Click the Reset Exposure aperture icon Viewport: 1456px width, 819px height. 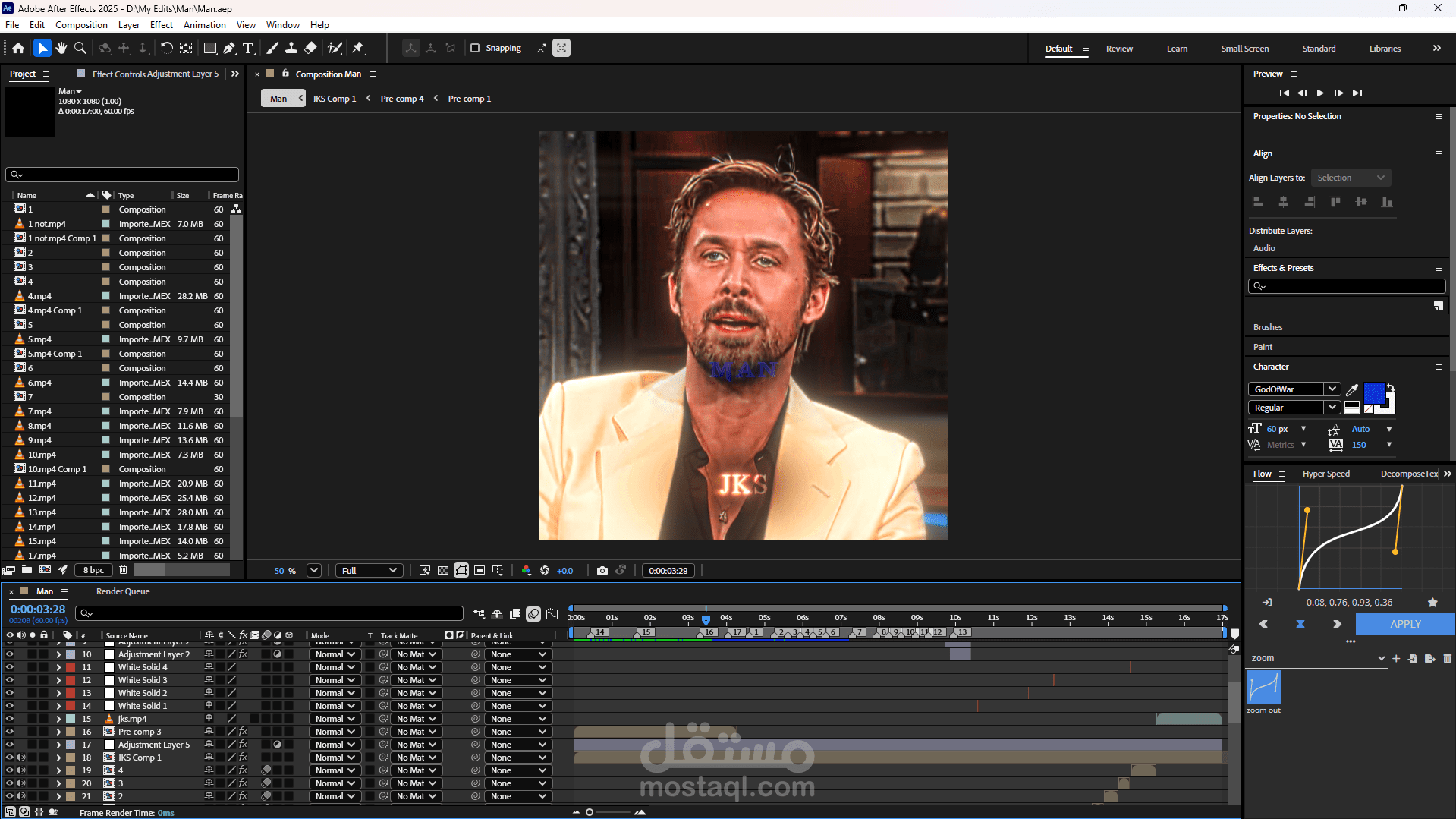pos(545,570)
